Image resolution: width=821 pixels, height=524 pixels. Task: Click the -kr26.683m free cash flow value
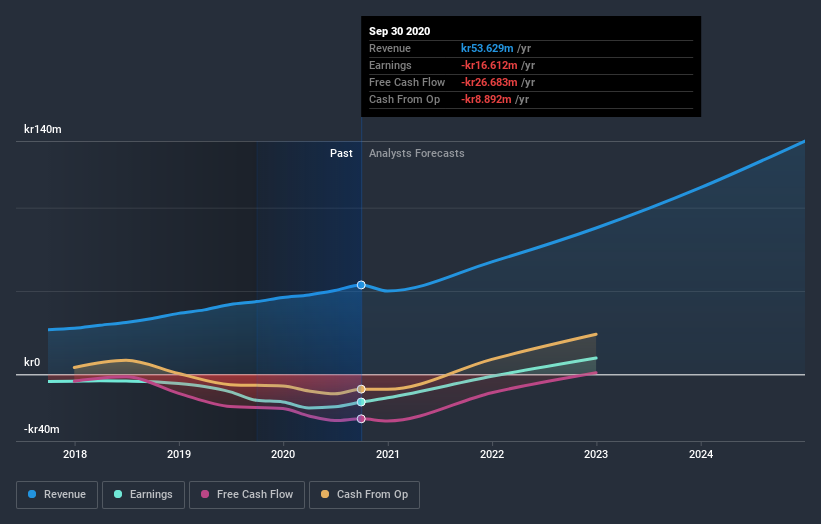[489, 82]
